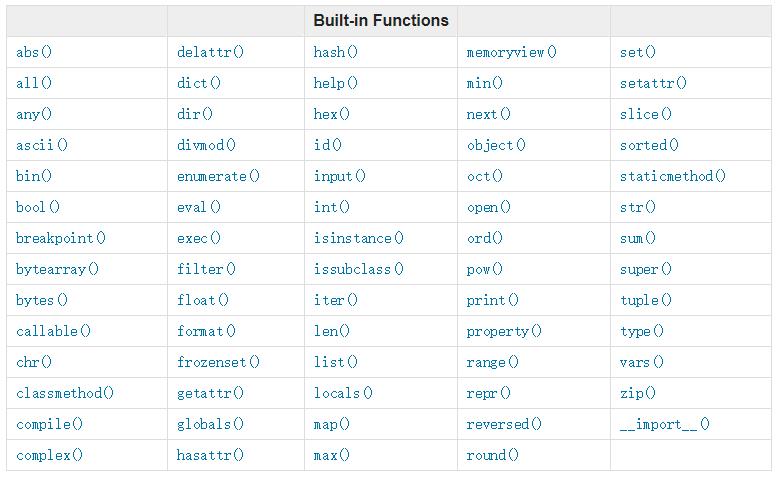Select the memoryview() link
This screenshot has width=782, height=486.
511,52
